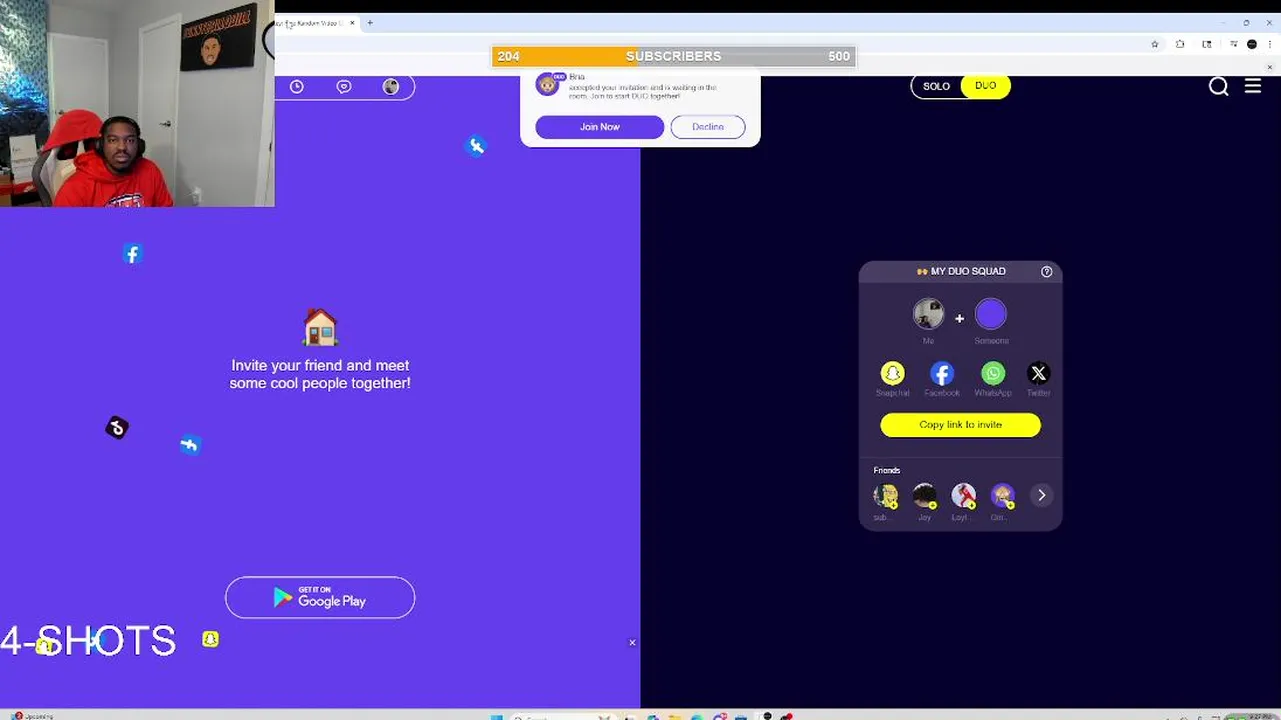
Task: Open the history clock icon
Action: tap(297, 87)
